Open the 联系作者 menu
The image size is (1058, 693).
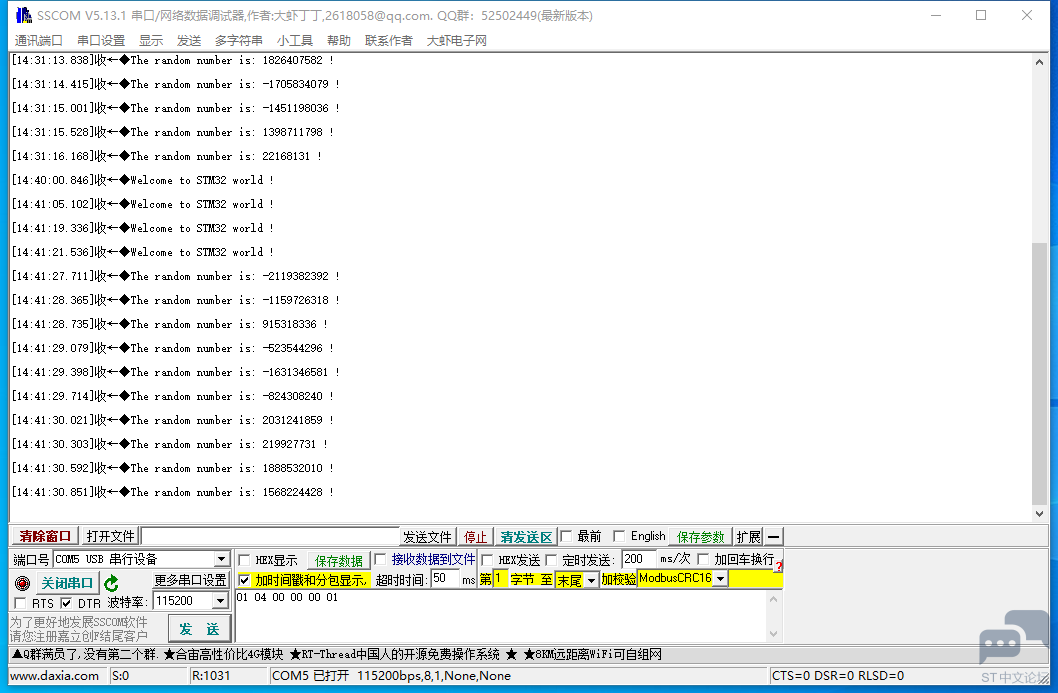coord(389,40)
